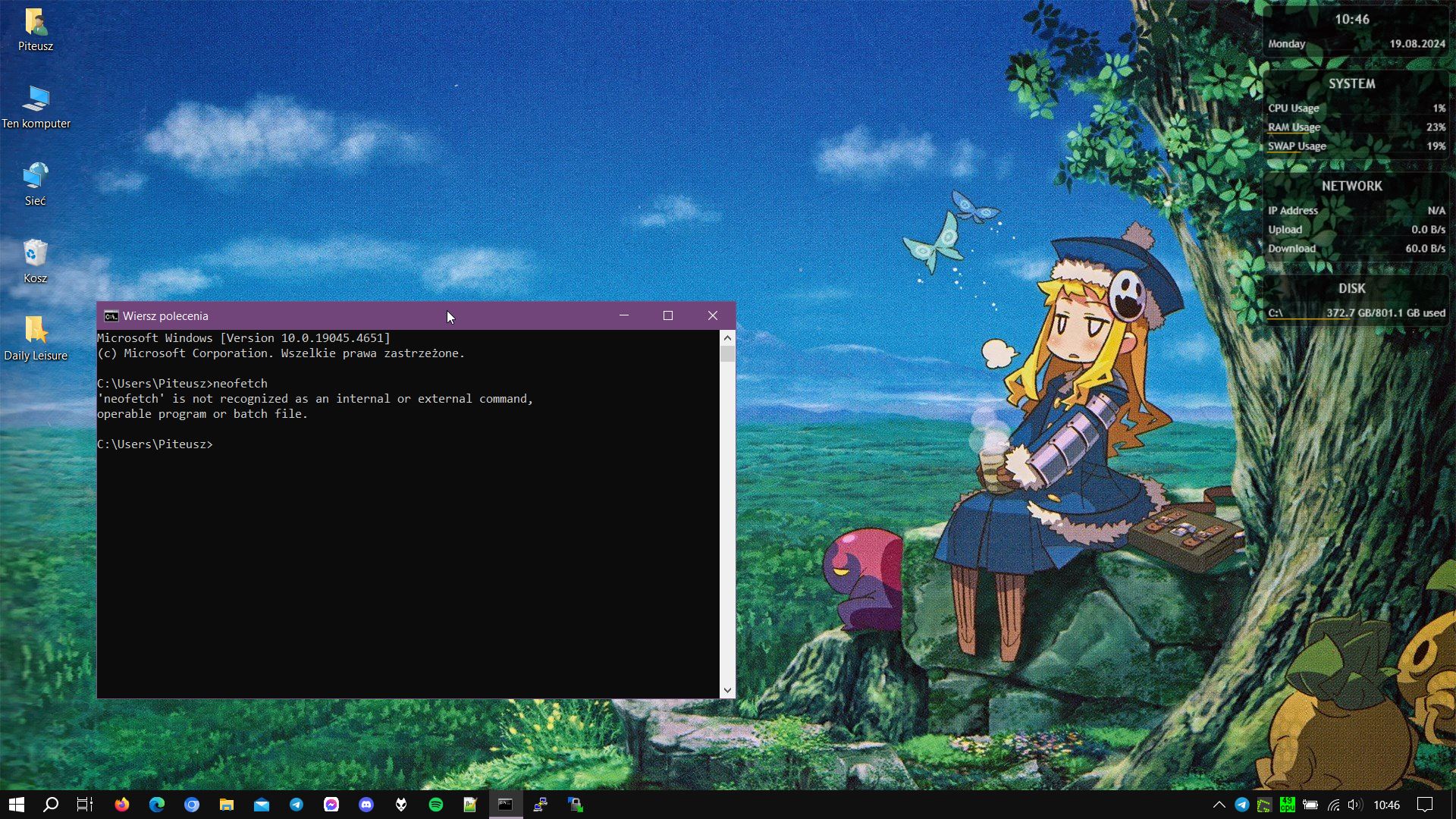
Task: Click the Upload speed widget row
Action: click(x=1357, y=230)
